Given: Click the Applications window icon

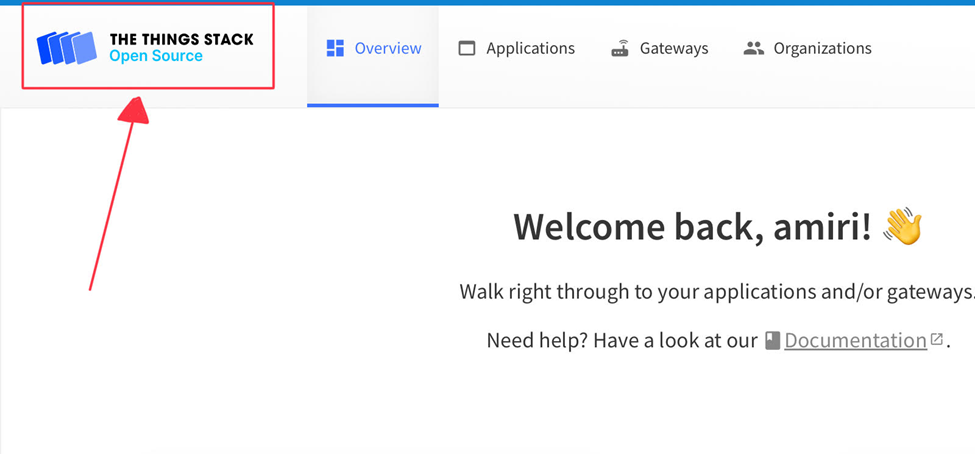Looking at the screenshot, I should [466, 48].
